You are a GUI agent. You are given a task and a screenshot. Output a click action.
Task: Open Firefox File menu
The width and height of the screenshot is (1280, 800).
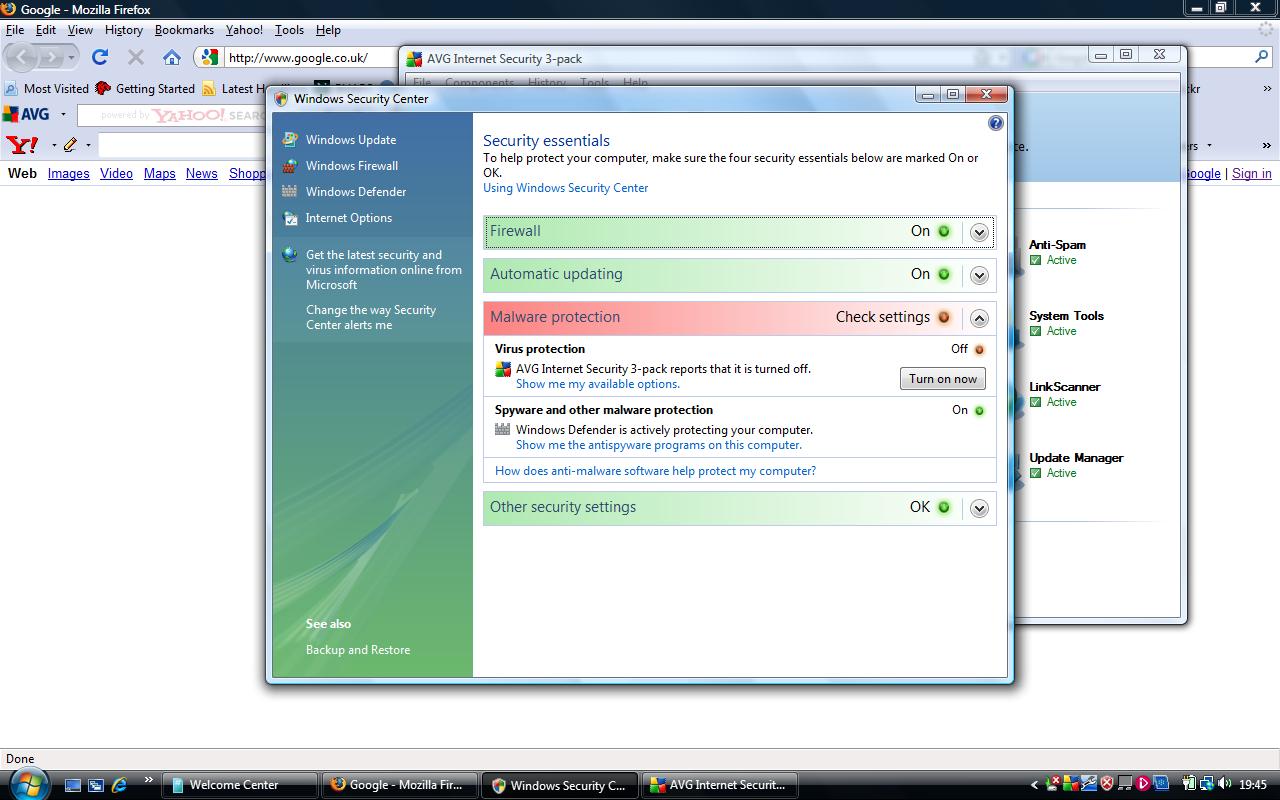click(15, 30)
